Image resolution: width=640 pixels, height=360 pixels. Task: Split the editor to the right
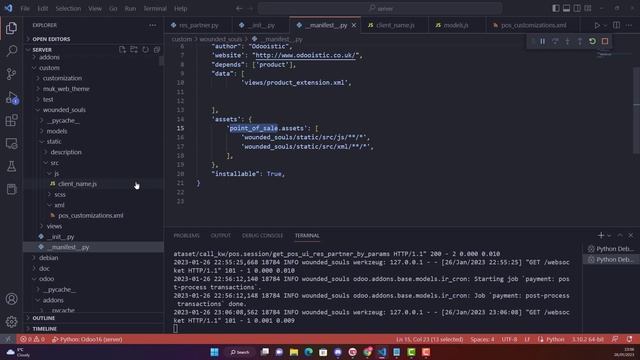point(616,25)
